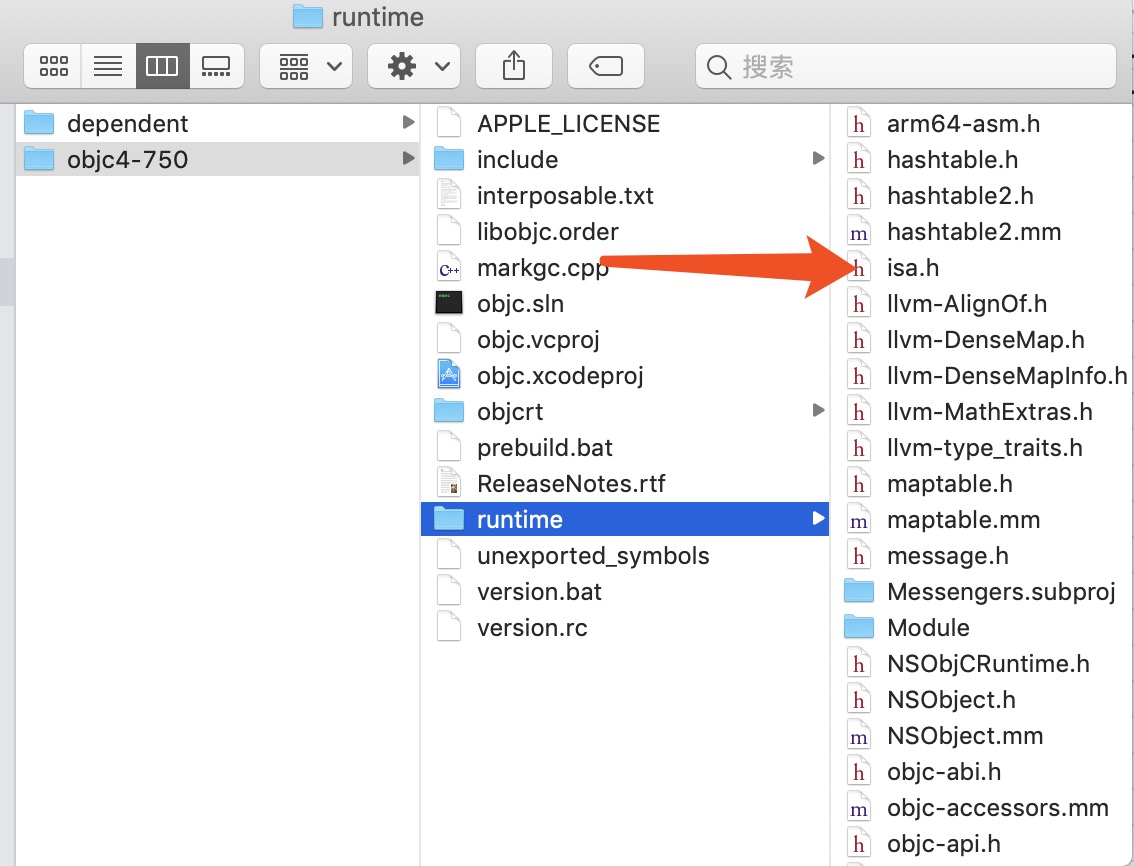The width and height of the screenshot is (1134, 866).
Task: Select the objc4-750 folder
Action: (217, 159)
